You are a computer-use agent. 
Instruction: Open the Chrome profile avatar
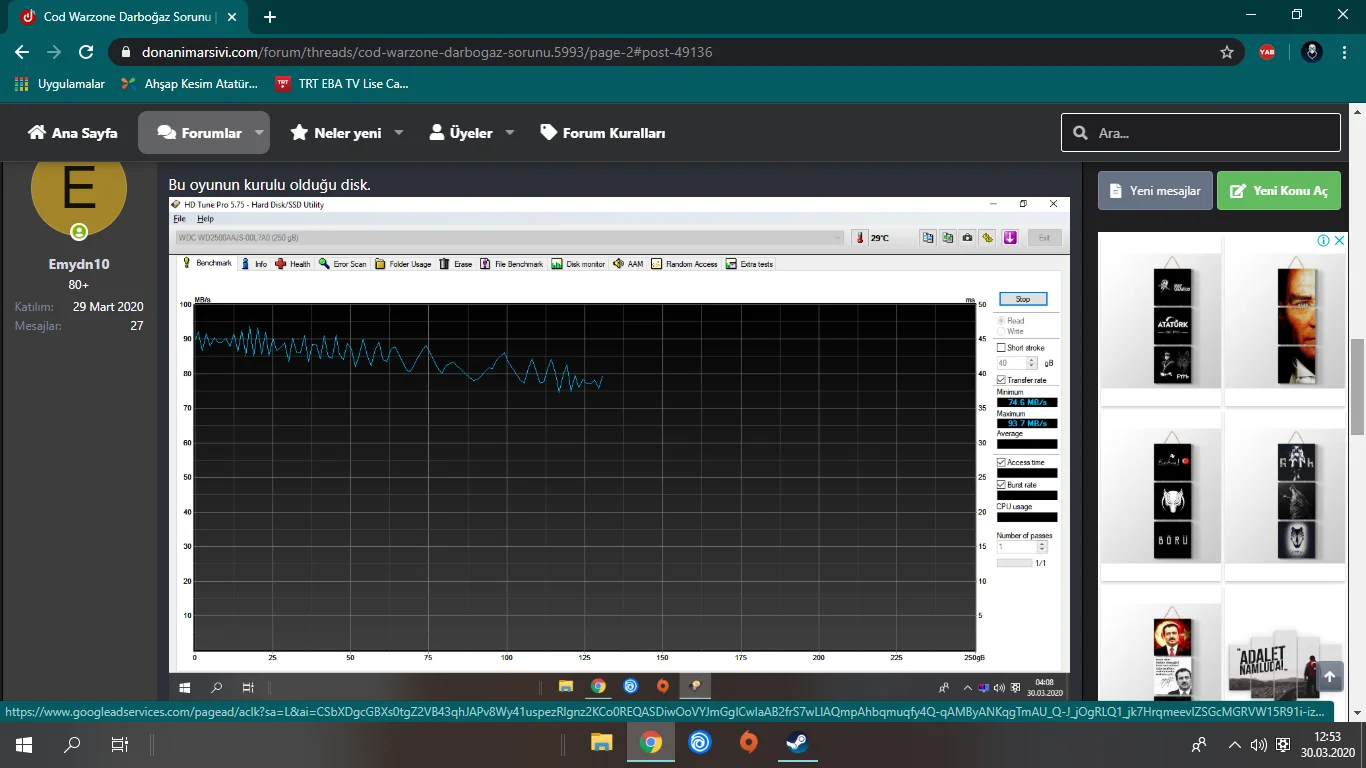coord(1312,52)
